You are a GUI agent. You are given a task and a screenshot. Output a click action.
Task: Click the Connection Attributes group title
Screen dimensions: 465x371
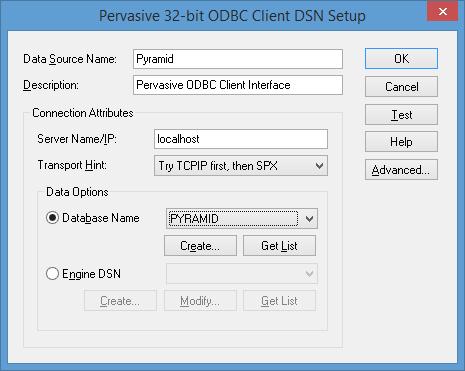[x=83, y=113]
